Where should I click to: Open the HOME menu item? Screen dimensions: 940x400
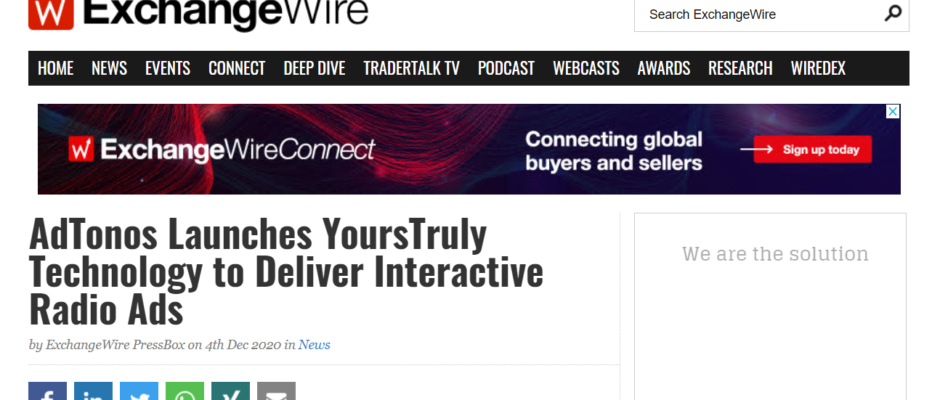click(56, 68)
